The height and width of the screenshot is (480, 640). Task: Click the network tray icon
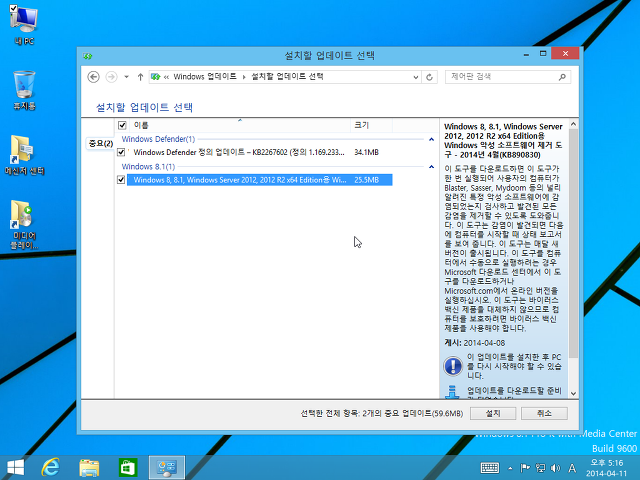[540, 468]
